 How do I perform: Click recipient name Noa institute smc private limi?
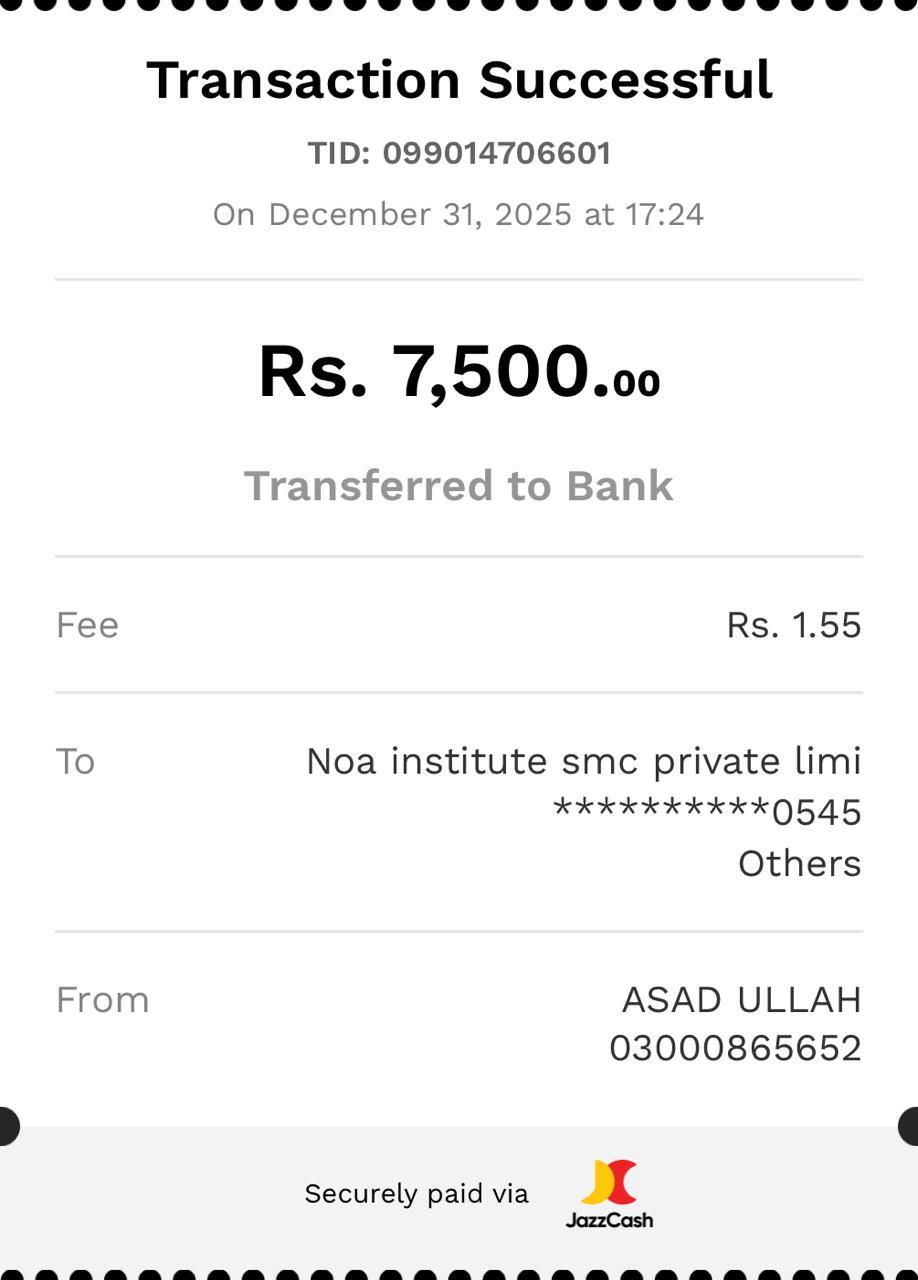pos(583,761)
